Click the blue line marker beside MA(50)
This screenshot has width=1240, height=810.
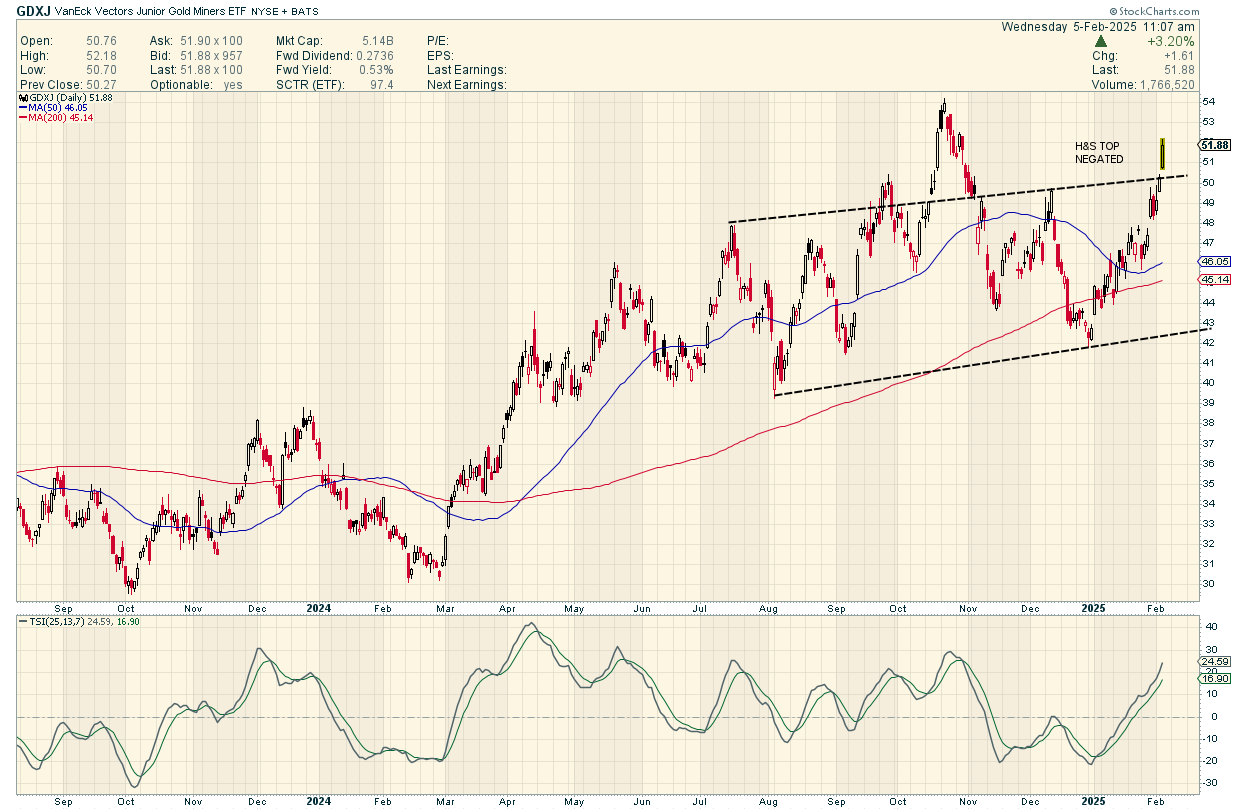coord(23,109)
